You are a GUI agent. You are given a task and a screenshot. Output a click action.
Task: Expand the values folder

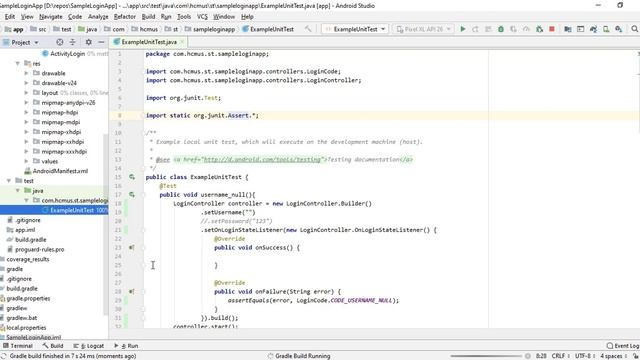pyautogui.click(x=27, y=161)
